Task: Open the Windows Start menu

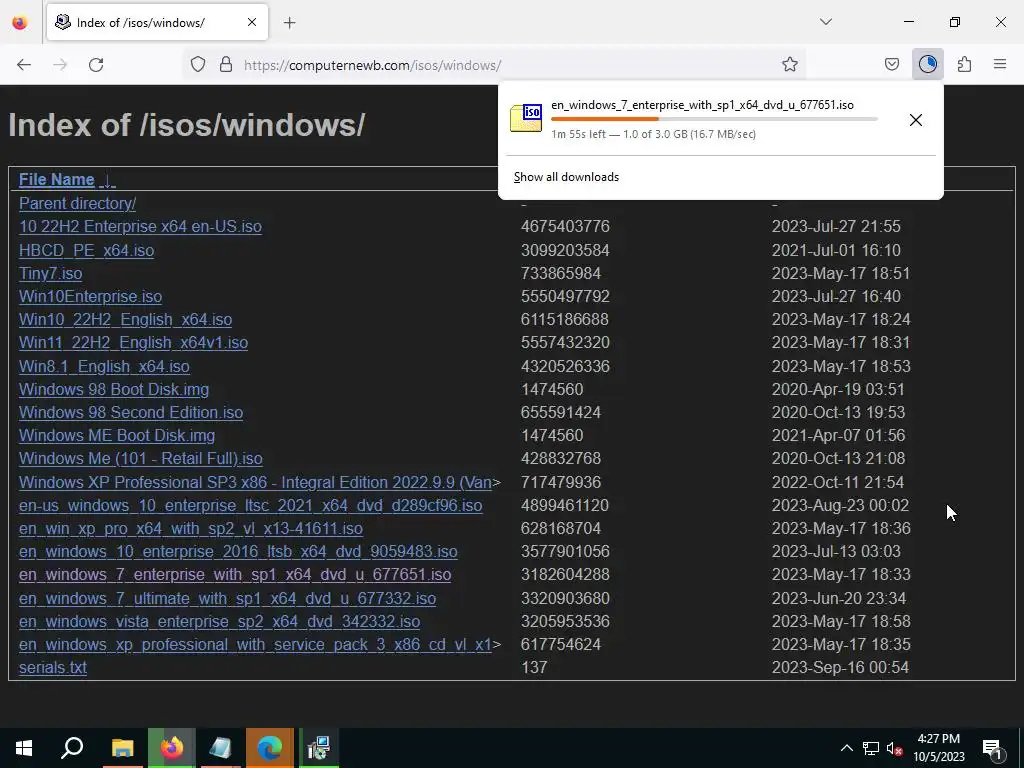Action: pos(24,748)
